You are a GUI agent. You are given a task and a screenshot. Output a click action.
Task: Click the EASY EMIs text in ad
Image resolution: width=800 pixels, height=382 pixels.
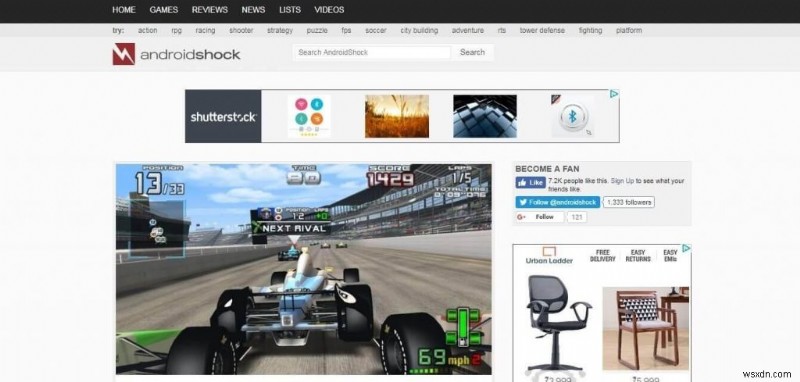(670, 256)
